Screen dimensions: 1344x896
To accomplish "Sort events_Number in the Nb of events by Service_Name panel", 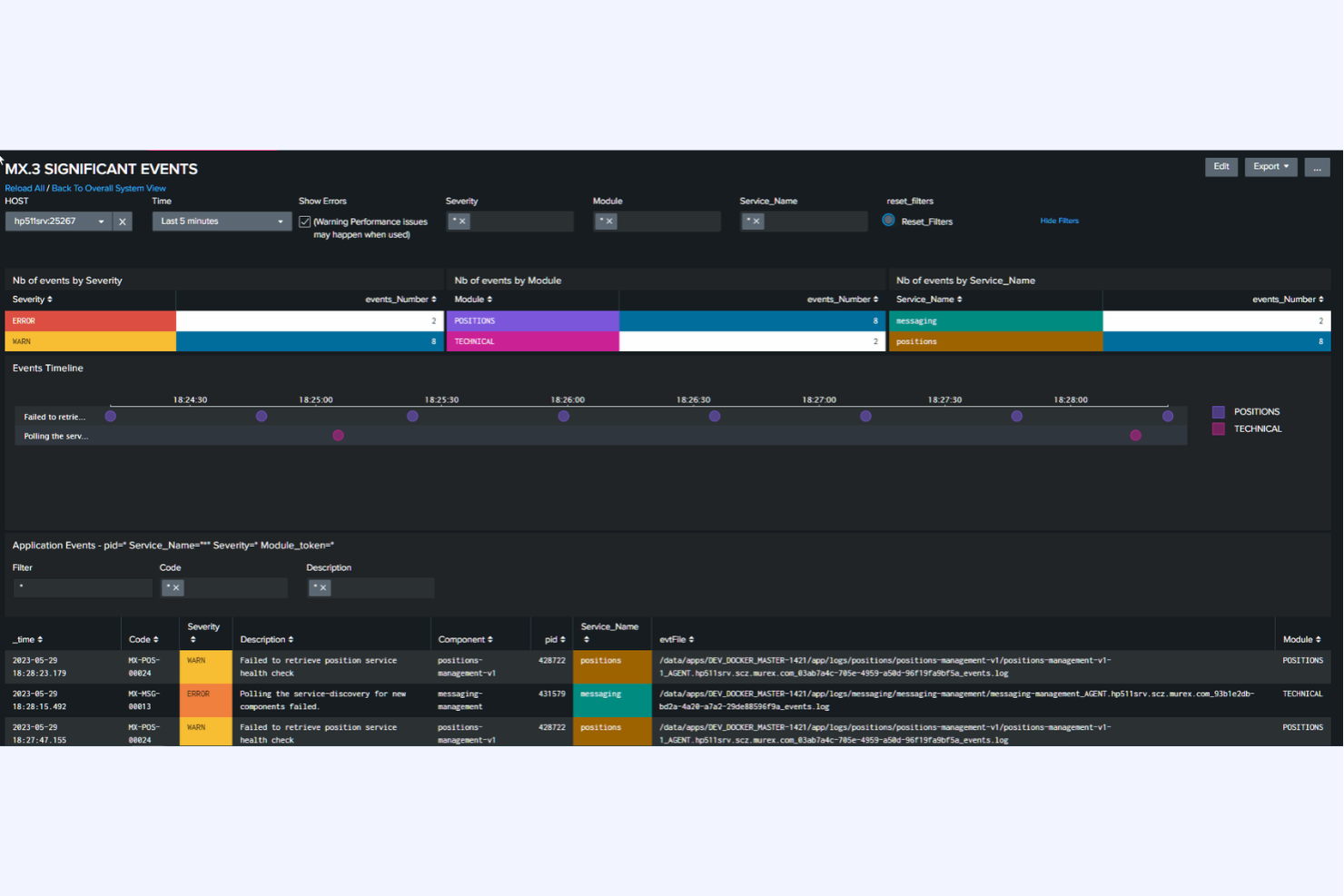I will coord(1288,300).
